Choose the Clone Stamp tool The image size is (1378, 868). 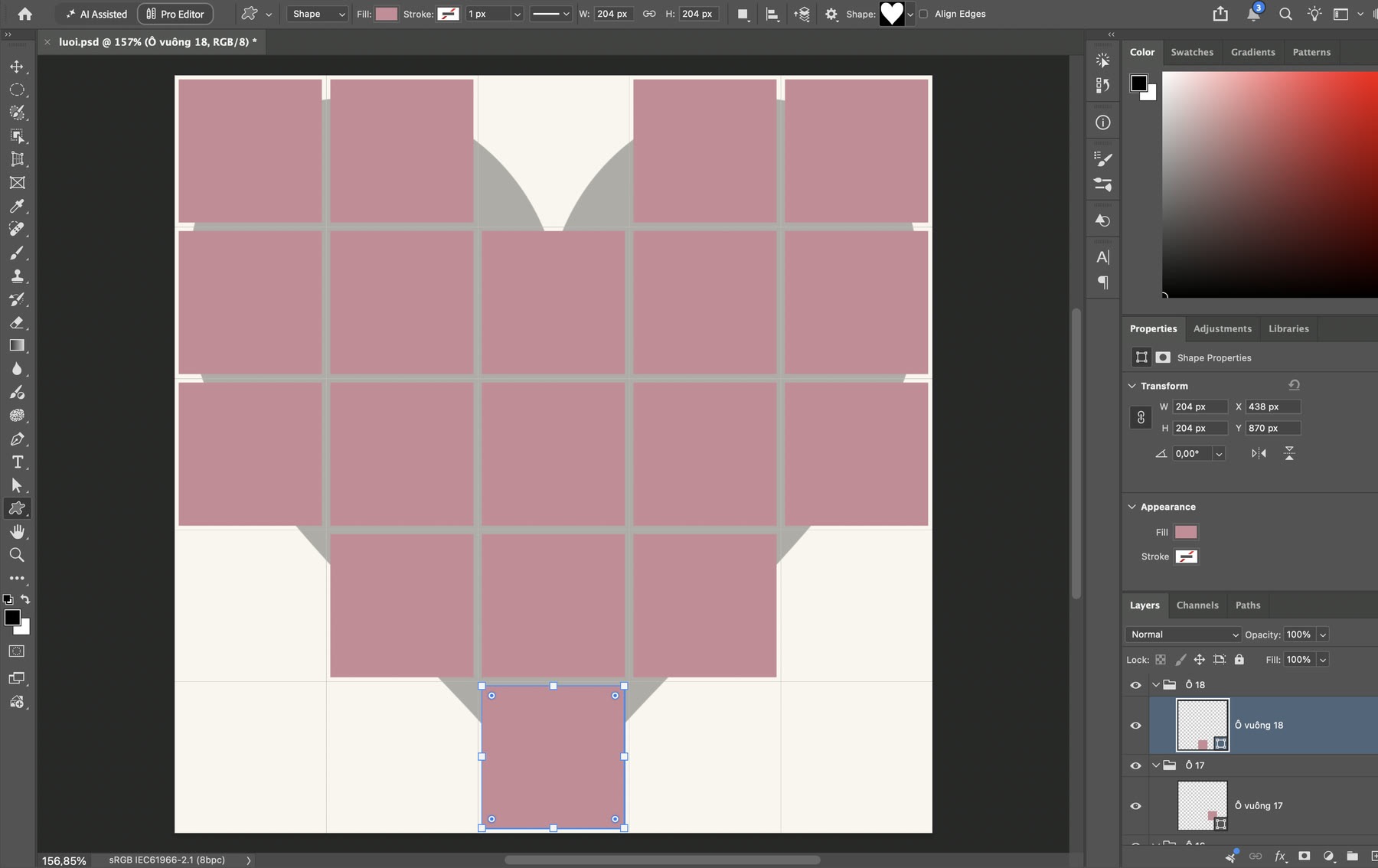coord(17,276)
